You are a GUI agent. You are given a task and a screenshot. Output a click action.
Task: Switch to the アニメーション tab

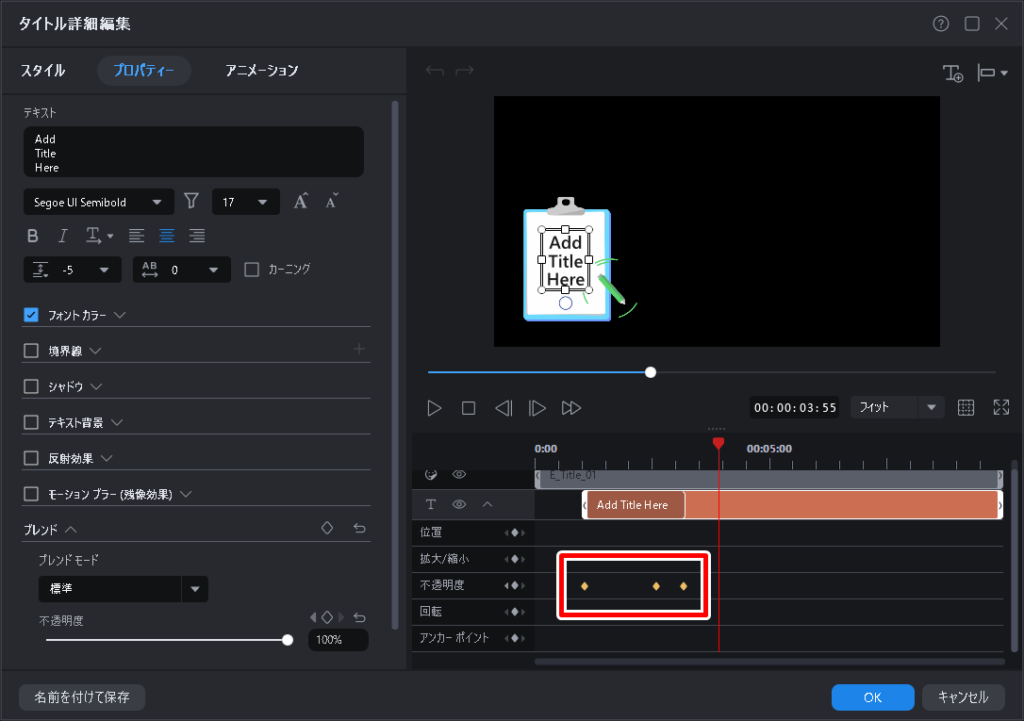[x=261, y=71]
